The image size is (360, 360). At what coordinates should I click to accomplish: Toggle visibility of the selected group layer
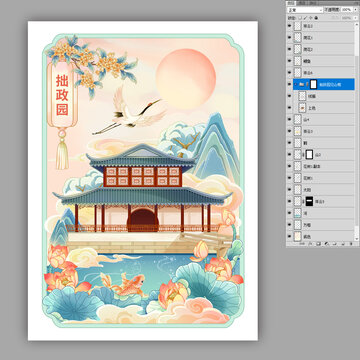[289, 84]
